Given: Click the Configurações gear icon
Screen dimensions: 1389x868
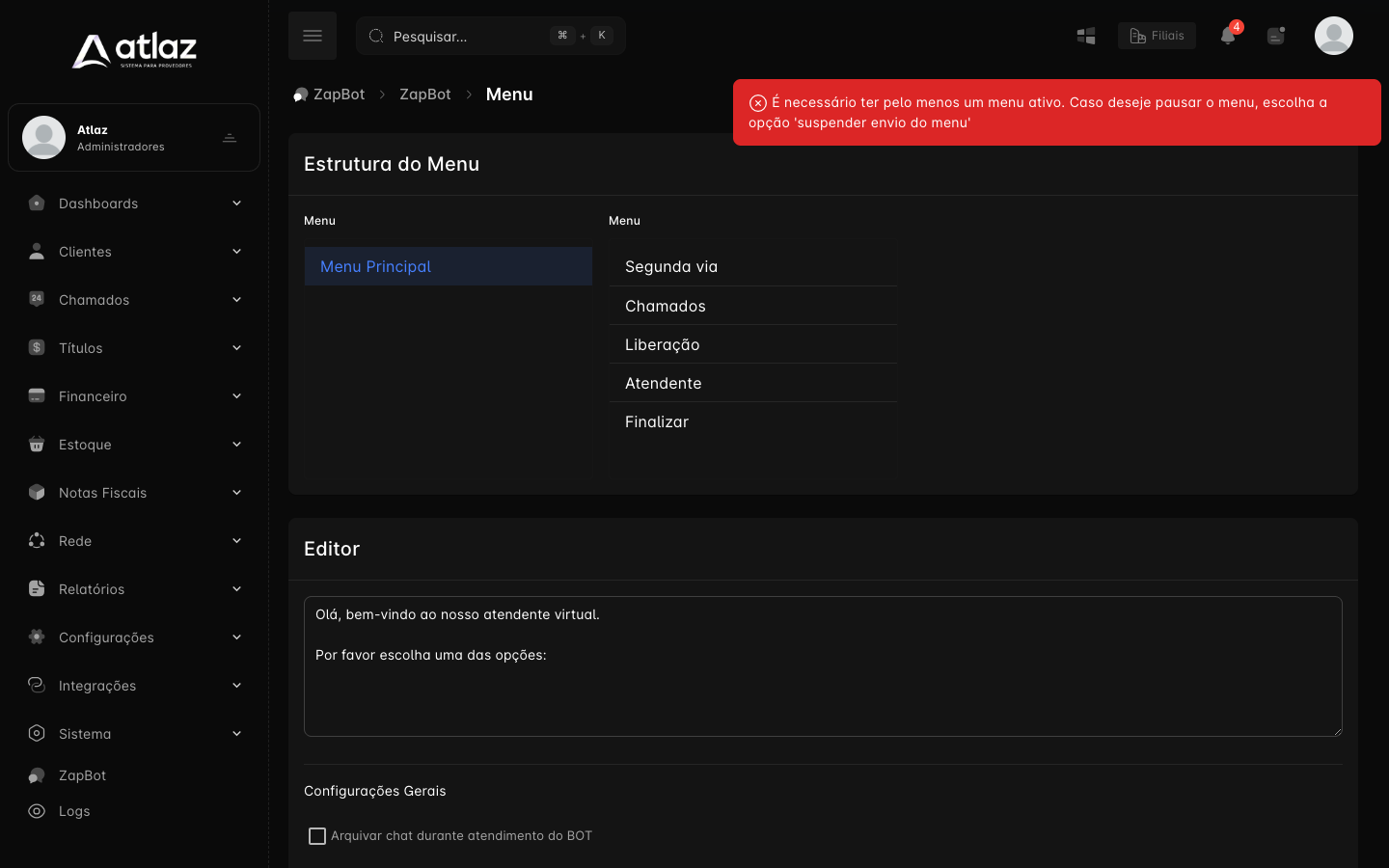Looking at the screenshot, I should pos(37,637).
